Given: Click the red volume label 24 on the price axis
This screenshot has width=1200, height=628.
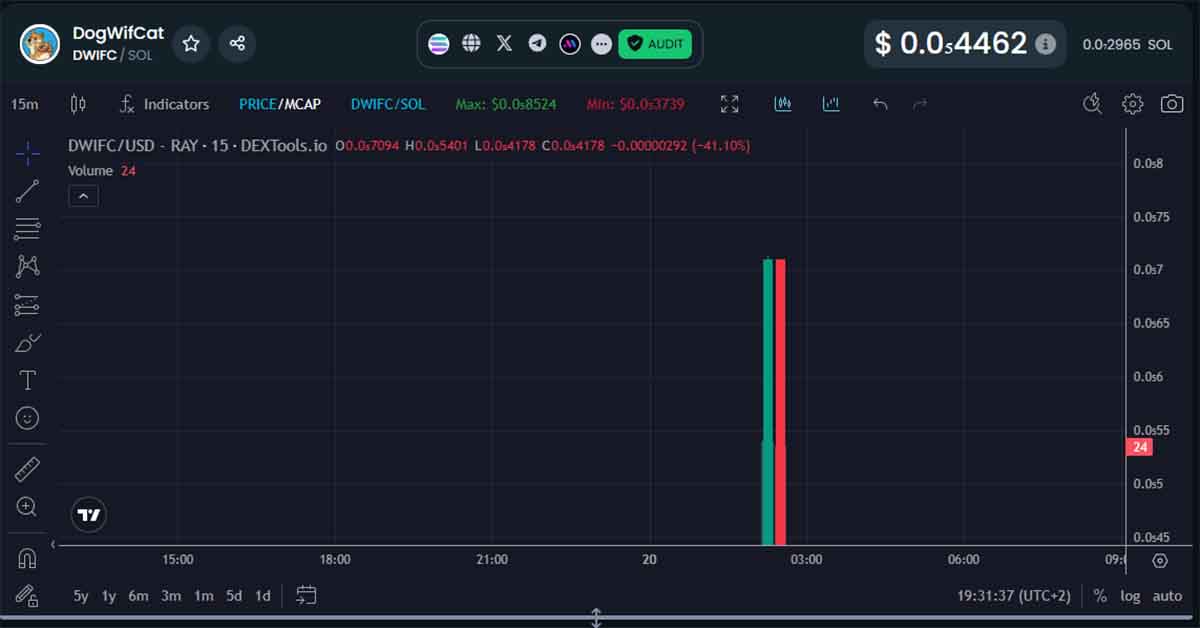Looking at the screenshot, I should click(1139, 447).
